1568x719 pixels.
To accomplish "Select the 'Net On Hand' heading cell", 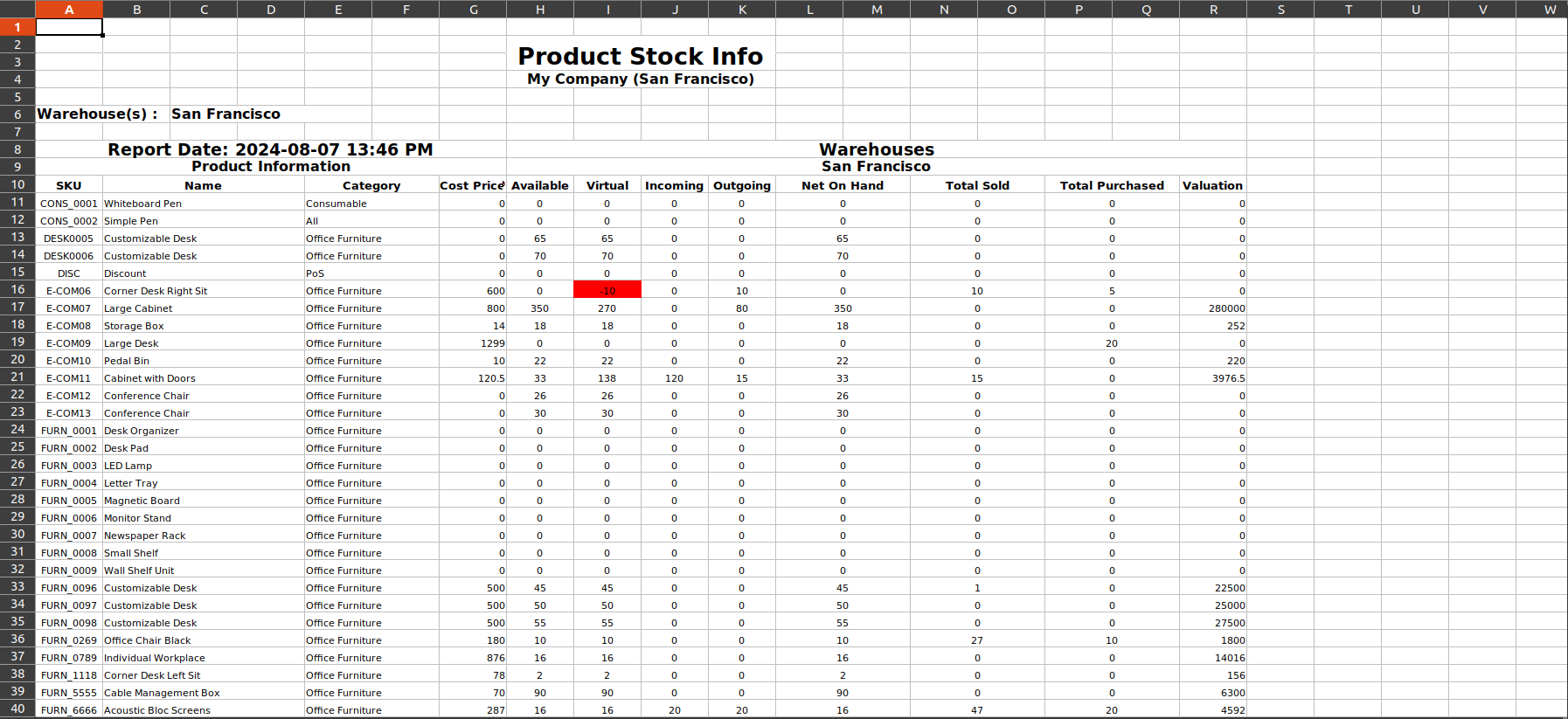I will [843, 185].
